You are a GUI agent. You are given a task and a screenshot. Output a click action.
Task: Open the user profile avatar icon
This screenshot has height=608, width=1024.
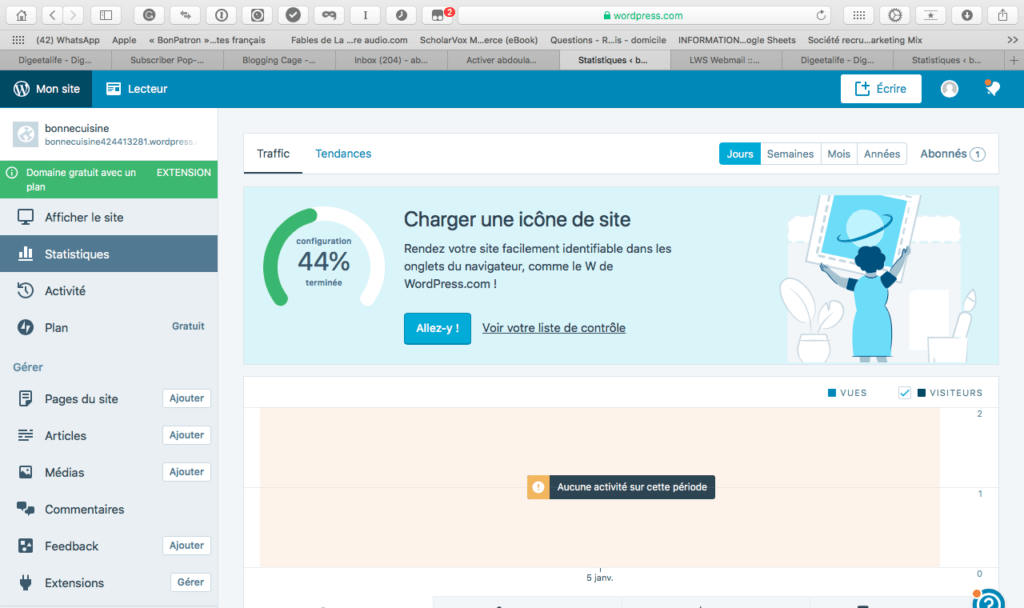950,89
